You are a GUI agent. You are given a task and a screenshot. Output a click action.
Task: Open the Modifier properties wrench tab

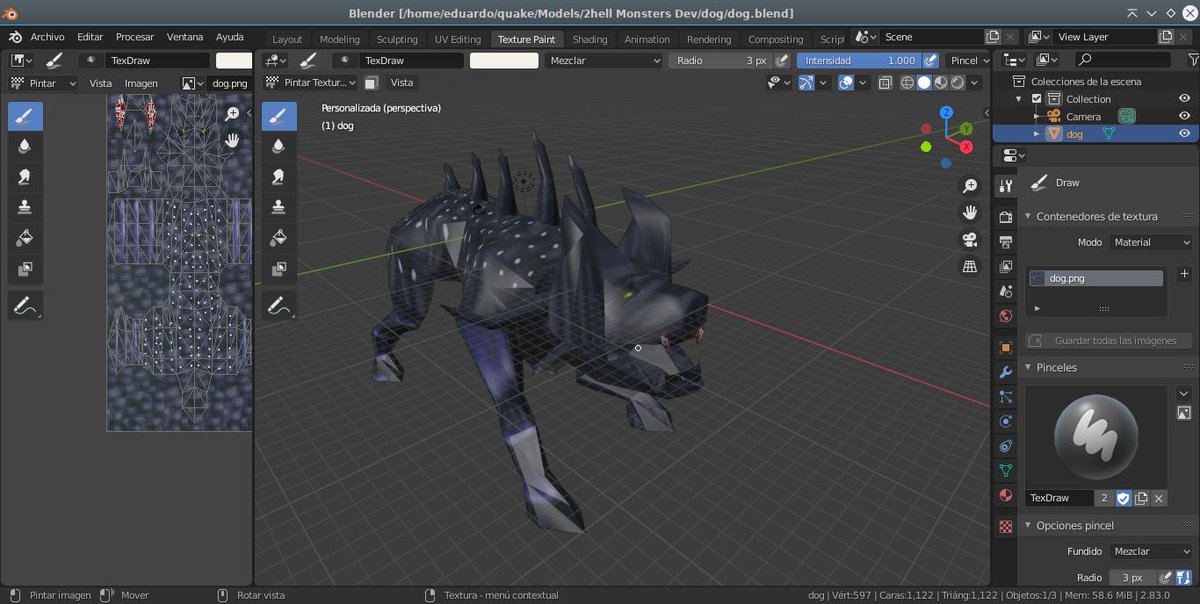1004,369
